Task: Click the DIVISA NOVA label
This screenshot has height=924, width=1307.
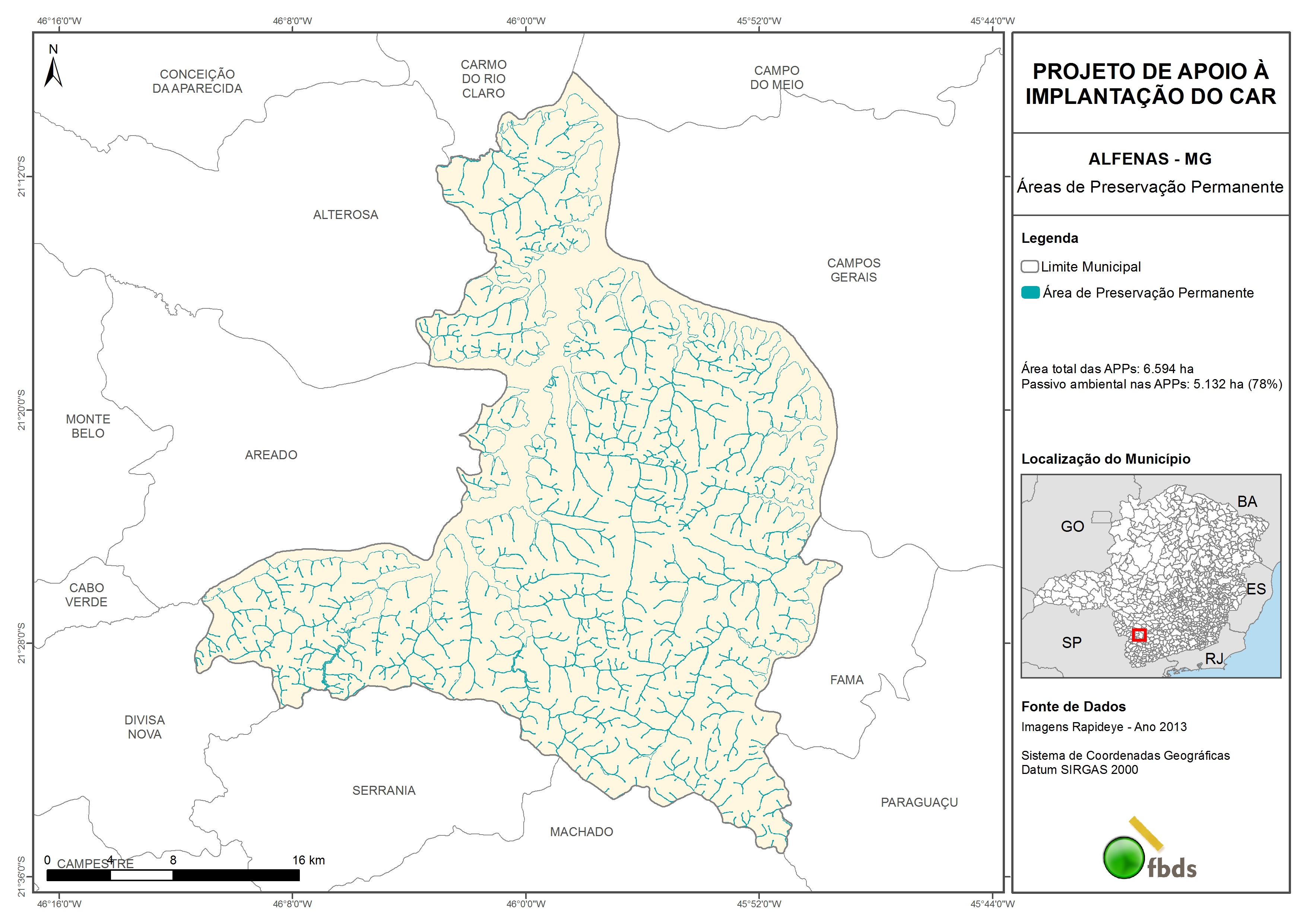Action: (x=145, y=727)
